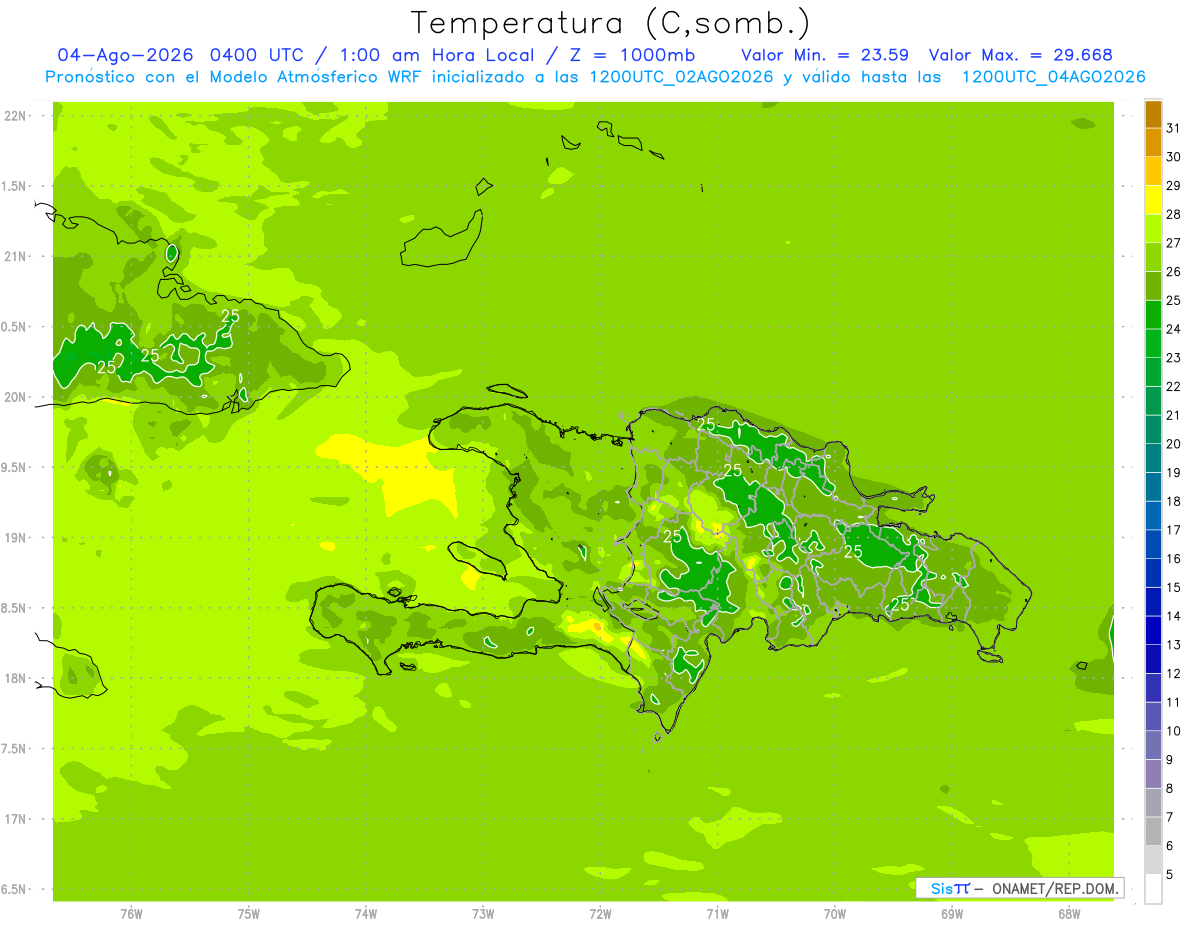Click the "19N" latitude axis label

pyautogui.click(x=15, y=538)
